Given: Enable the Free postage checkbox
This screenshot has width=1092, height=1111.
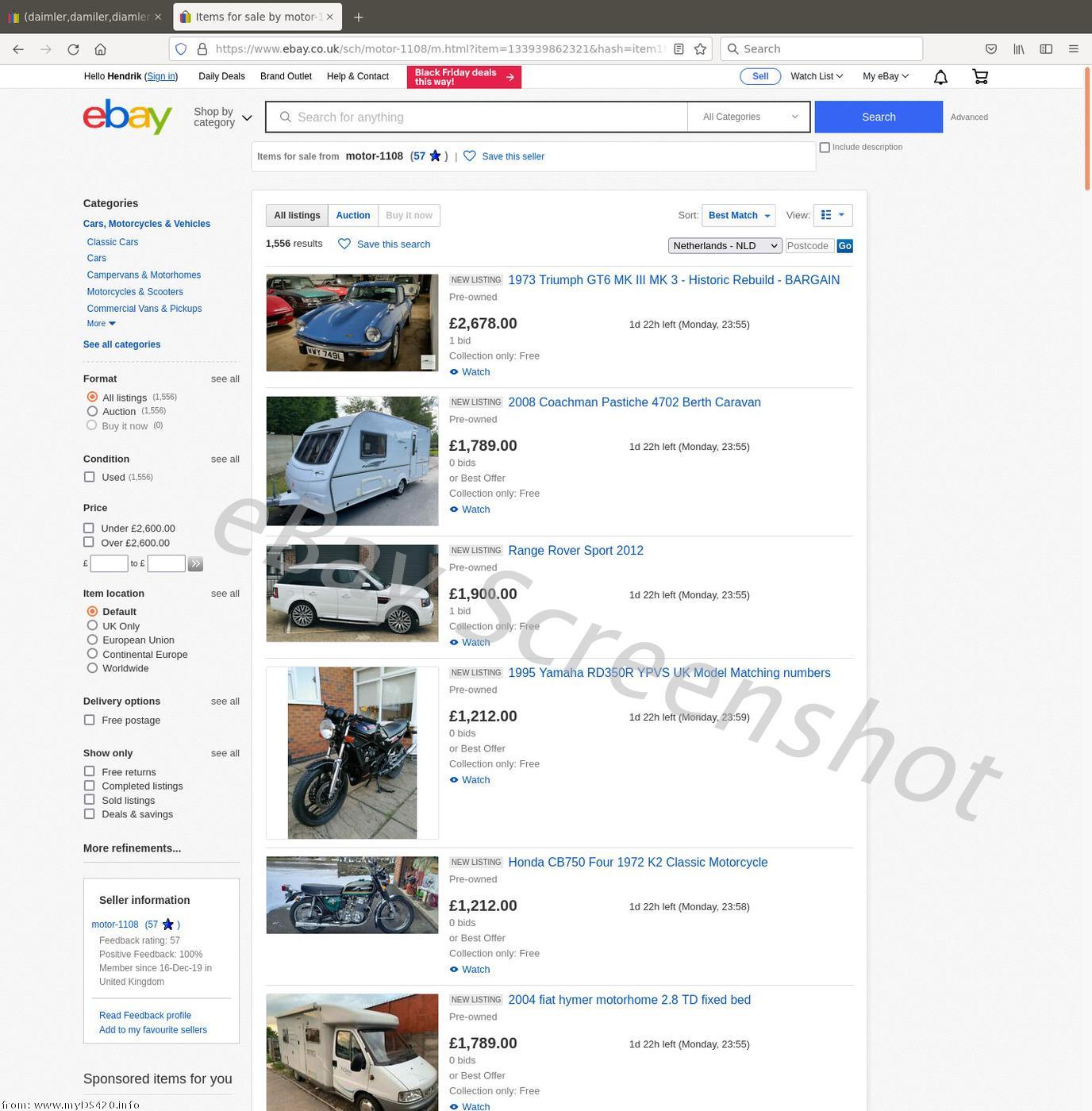Looking at the screenshot, I should point(90,721).
